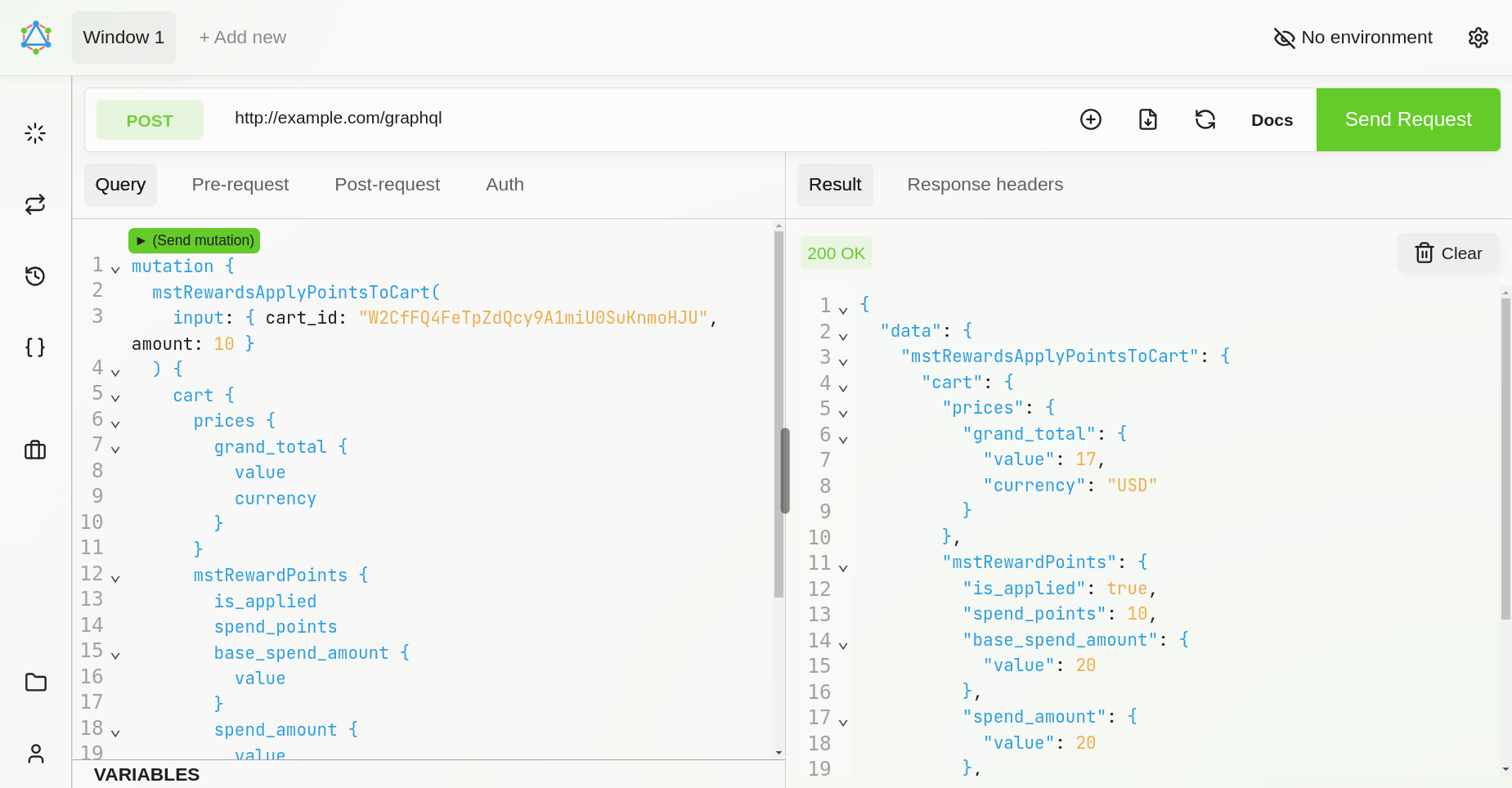
Task: Collapse the mutation block on query line 1
Action: tap(115, 269)
